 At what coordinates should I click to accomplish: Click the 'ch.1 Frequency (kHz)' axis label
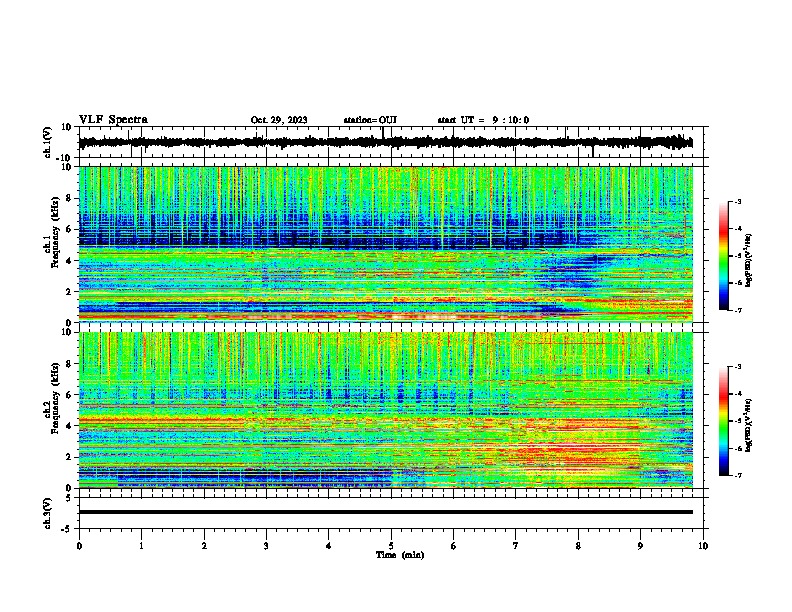(52, 232)
